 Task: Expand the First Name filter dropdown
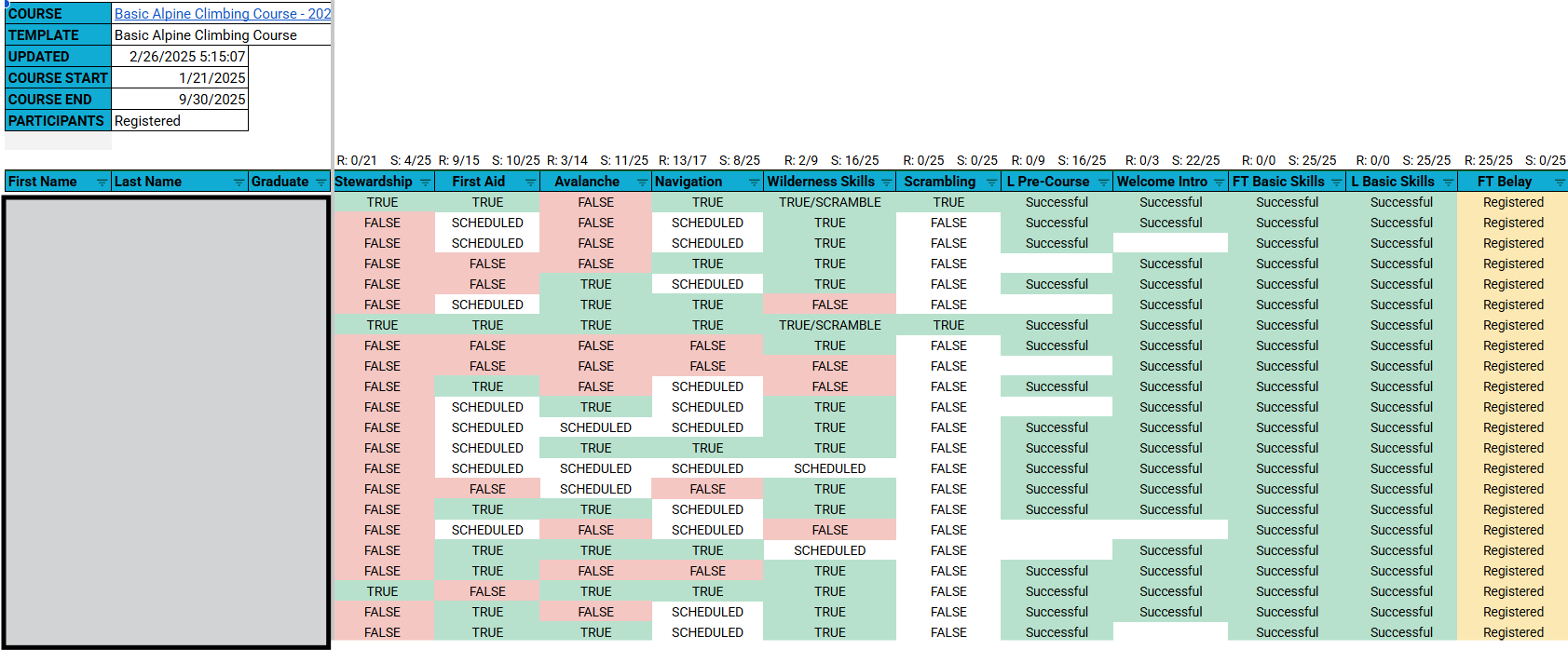coord(102,183)
